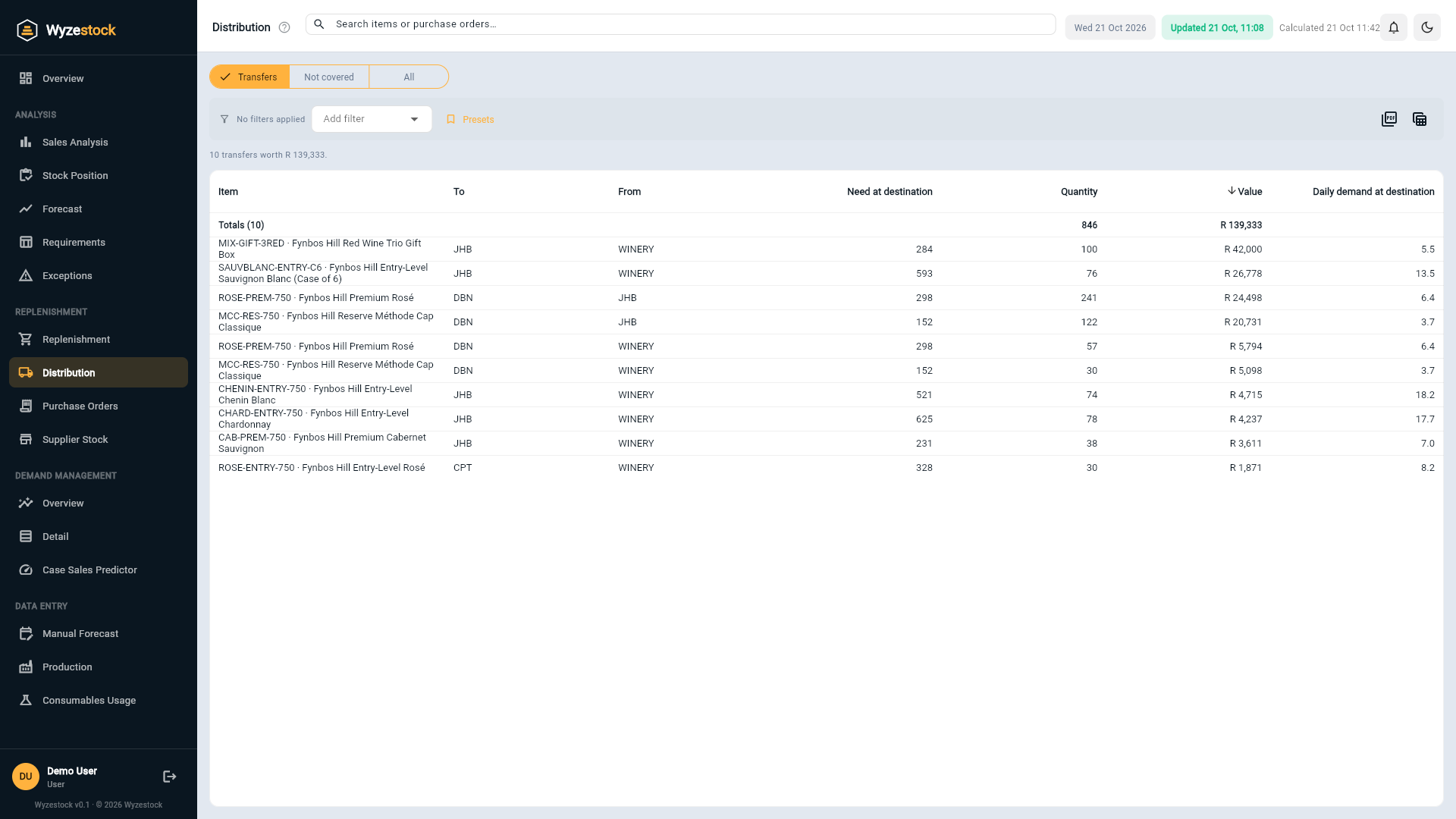
Task: Click the Wyzestock logo icon
Action: click(x=27, y=30)
